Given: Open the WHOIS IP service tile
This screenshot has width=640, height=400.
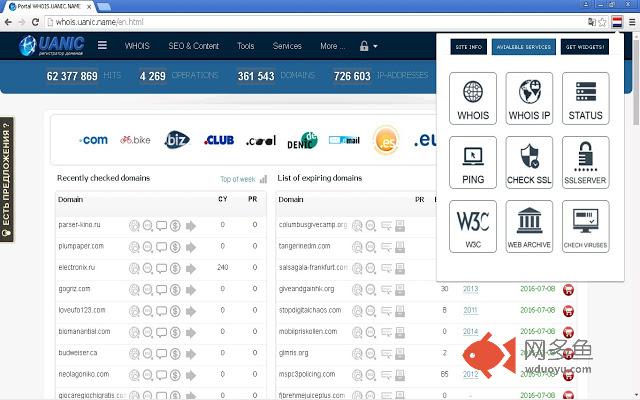Looking at the screenshot, I should [x=529, y=98].
